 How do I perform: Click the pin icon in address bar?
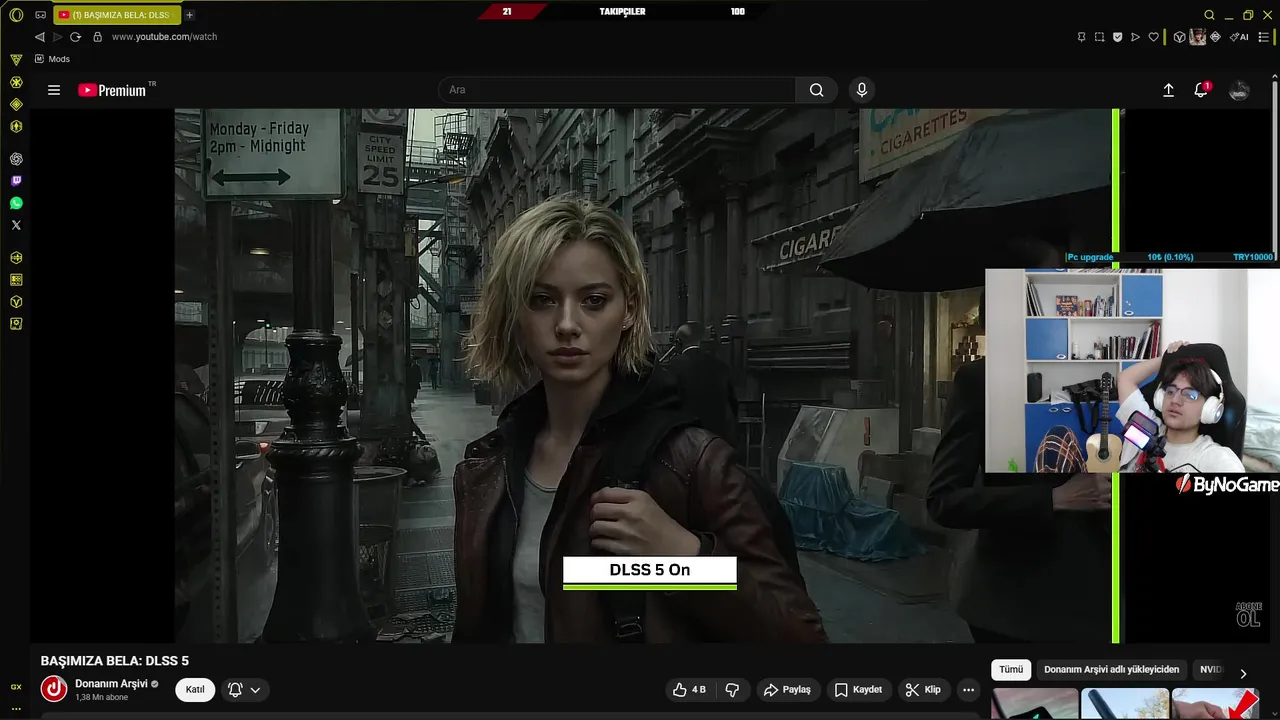pyautogui.click(x=1081, y=37)
